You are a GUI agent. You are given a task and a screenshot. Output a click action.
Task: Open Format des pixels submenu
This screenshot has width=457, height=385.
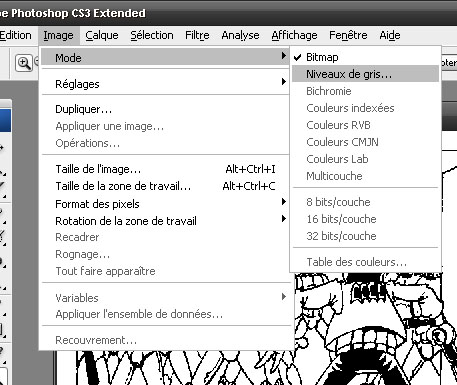click(165, 204)
